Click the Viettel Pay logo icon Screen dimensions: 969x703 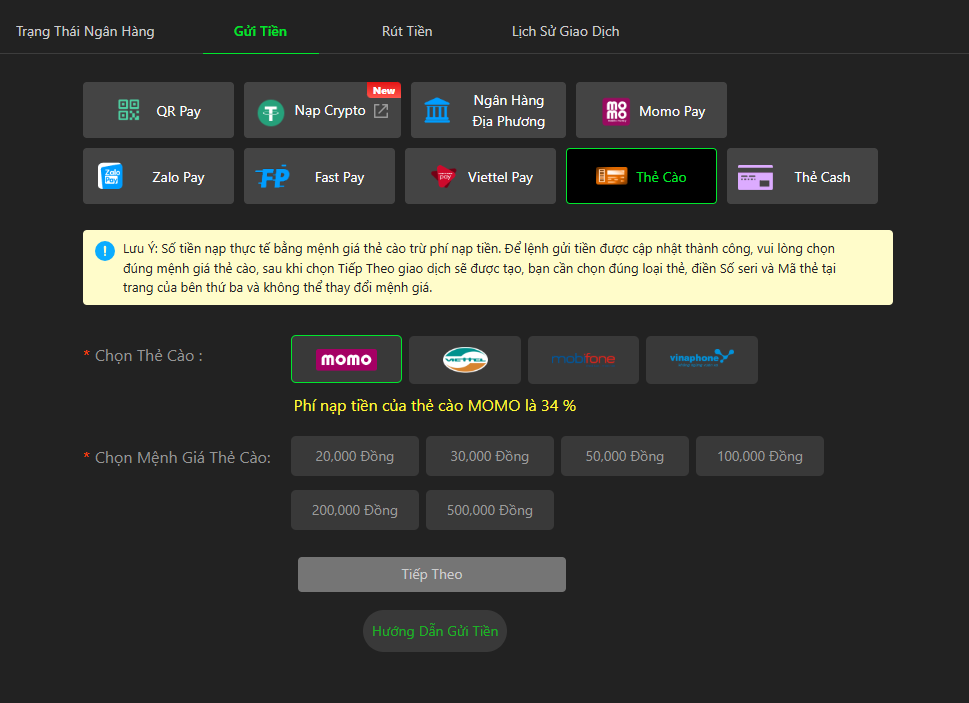pos(444,177)
